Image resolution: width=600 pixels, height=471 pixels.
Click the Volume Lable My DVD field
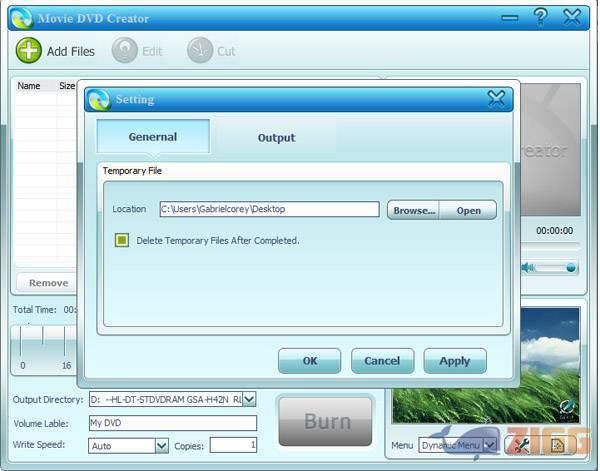(173, 423)
